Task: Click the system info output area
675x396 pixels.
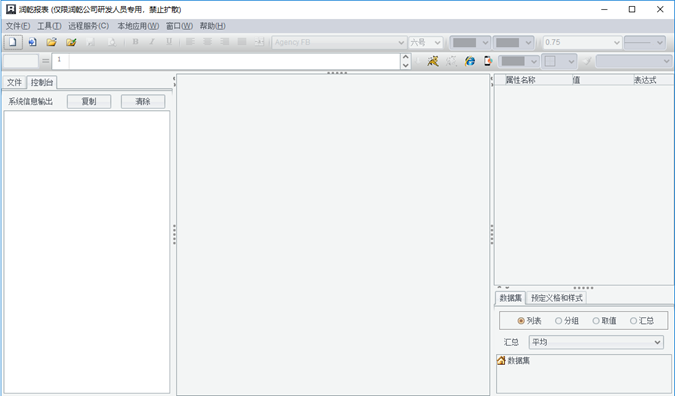Action: point(87,252)
